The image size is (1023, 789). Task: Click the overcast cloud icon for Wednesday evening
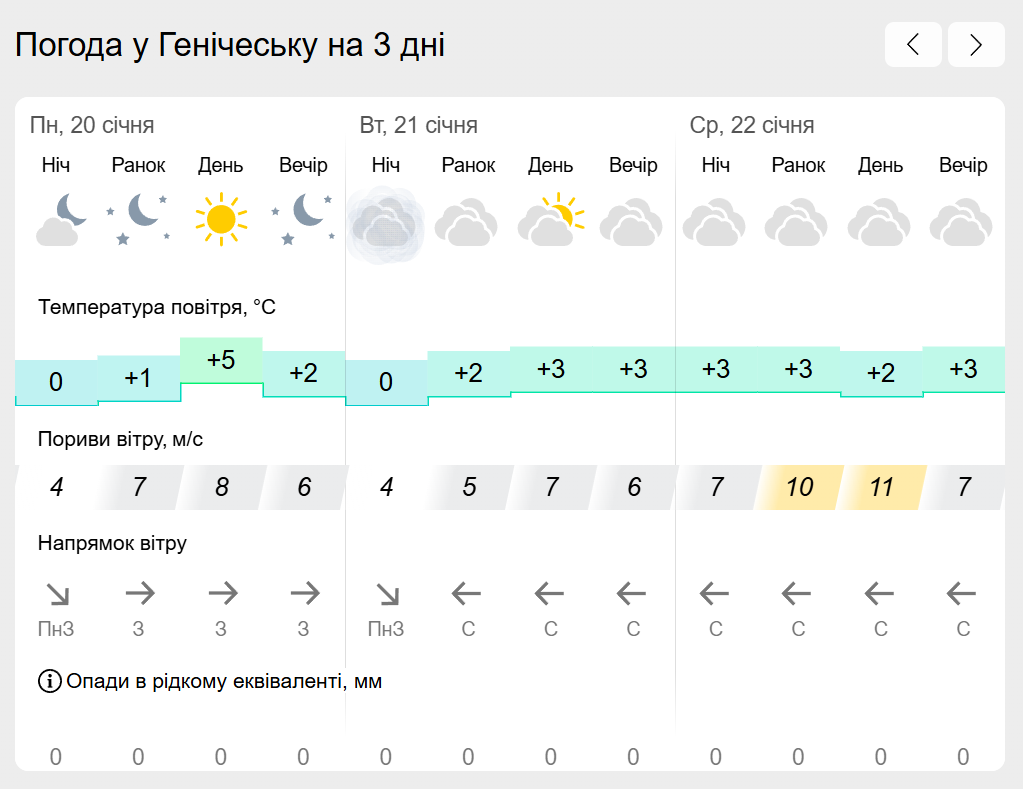pos(961,223)
